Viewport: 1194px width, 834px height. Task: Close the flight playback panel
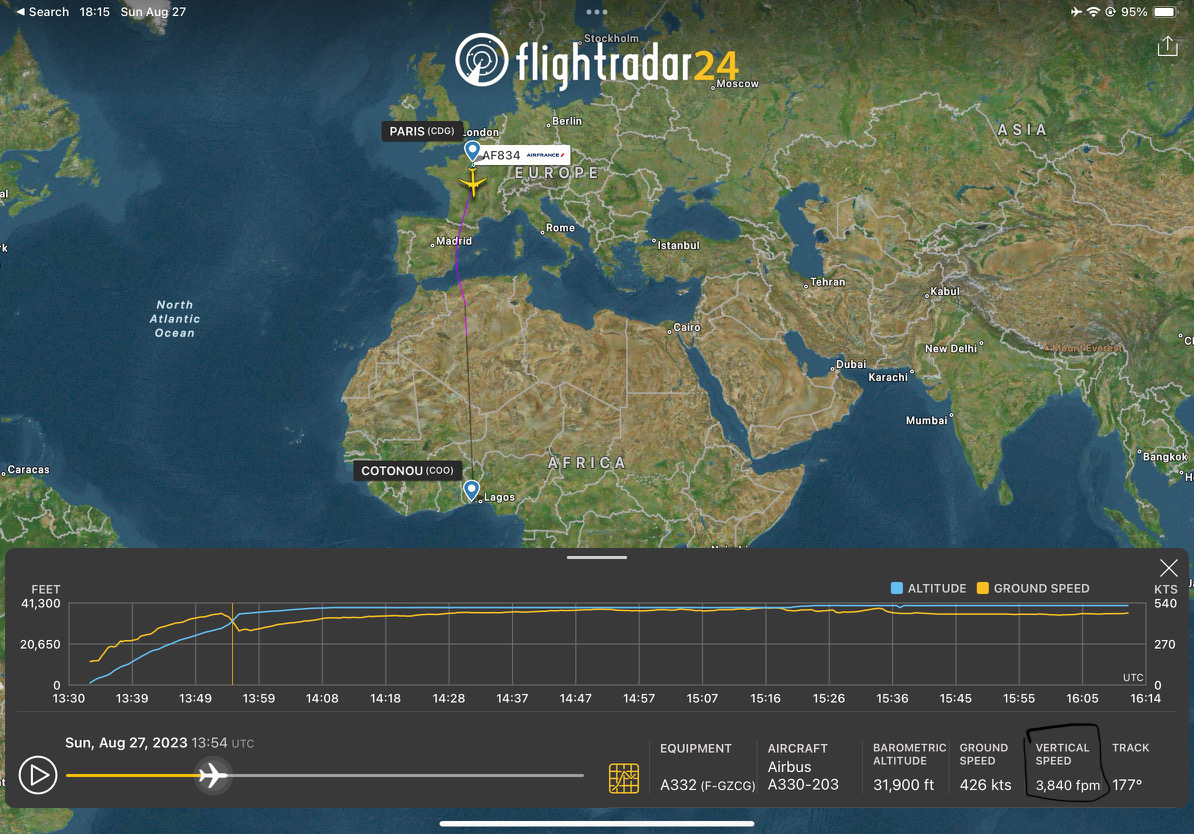(x=1169, y=567)
